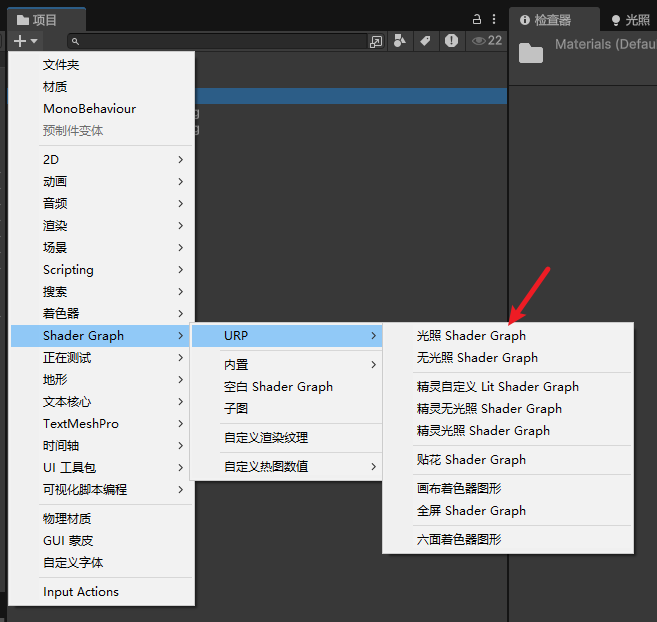
Task: Create a 贴花 Shader Graph
Action: 508,460
